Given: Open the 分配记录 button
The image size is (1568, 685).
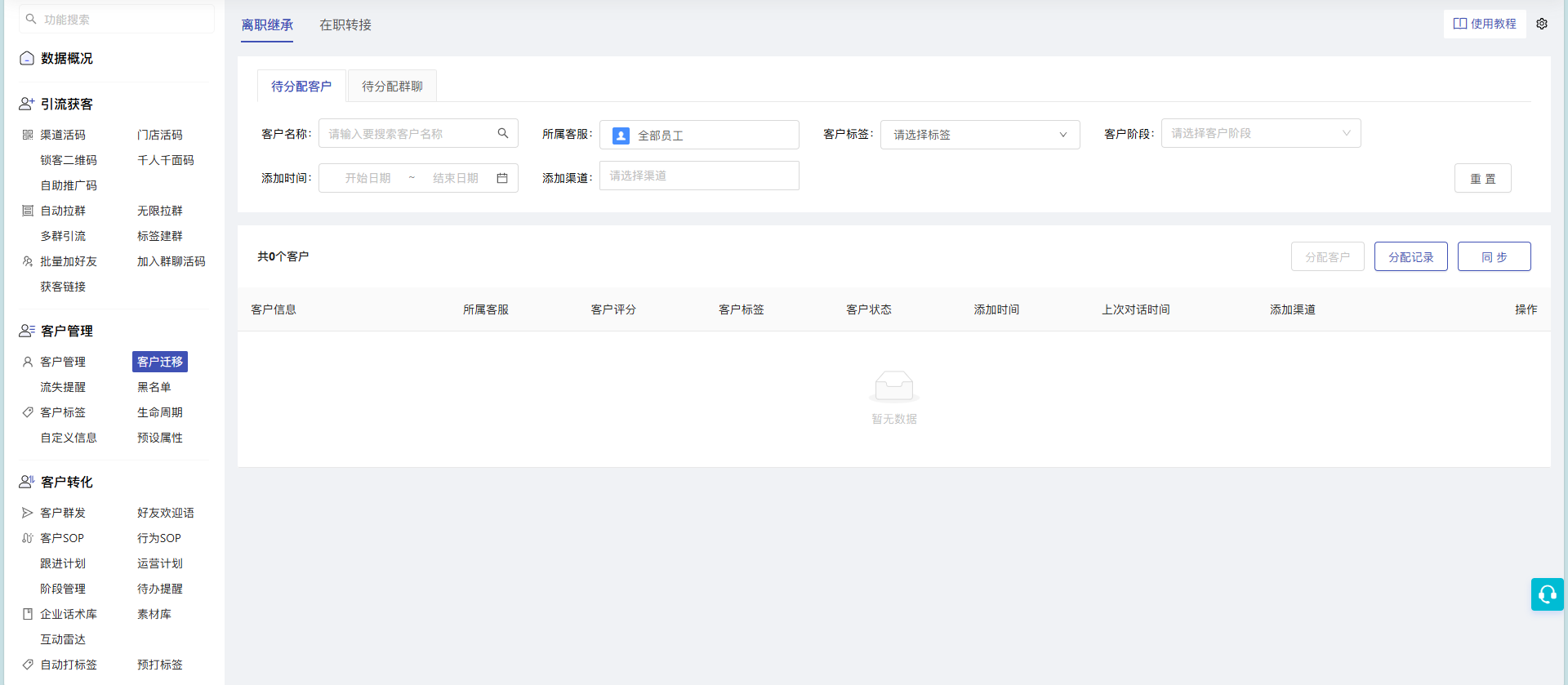Looking at the screenshot, I should pos(1411,256).
